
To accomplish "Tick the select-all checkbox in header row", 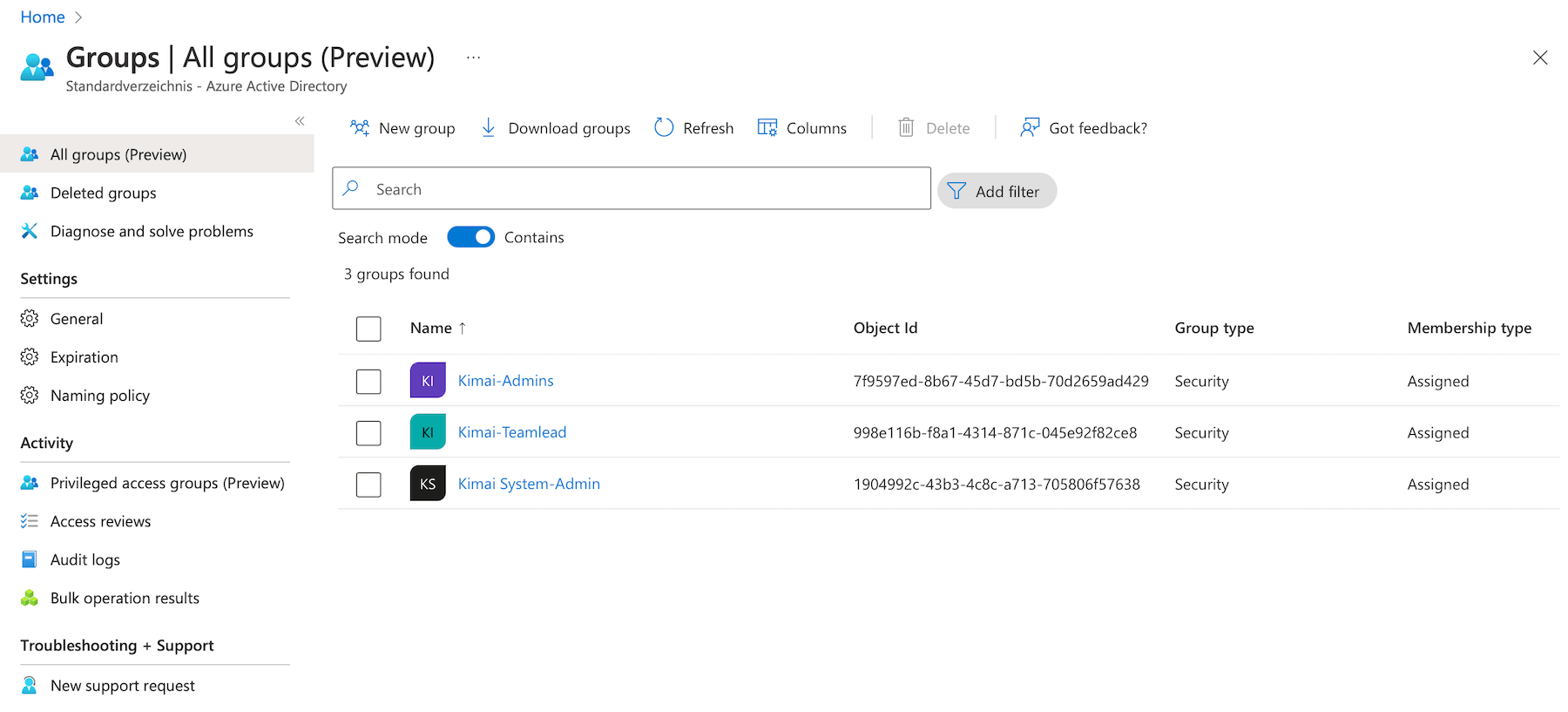I will click(x=368, y=329).
